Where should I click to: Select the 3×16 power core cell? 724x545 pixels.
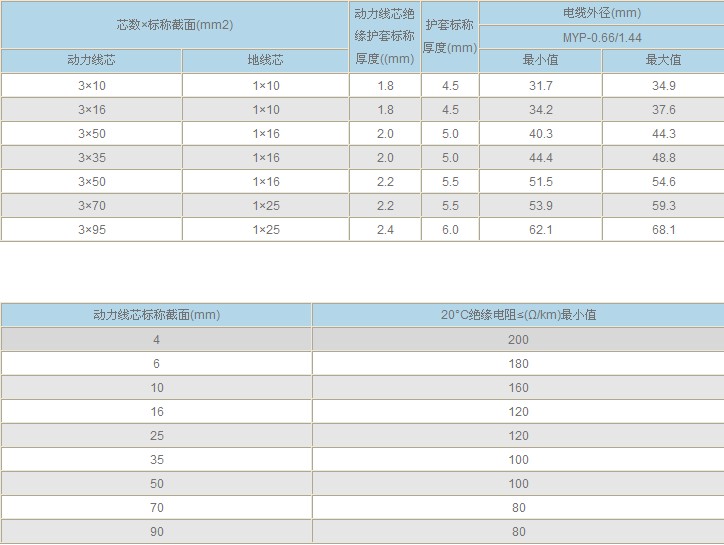coord(91,109)
